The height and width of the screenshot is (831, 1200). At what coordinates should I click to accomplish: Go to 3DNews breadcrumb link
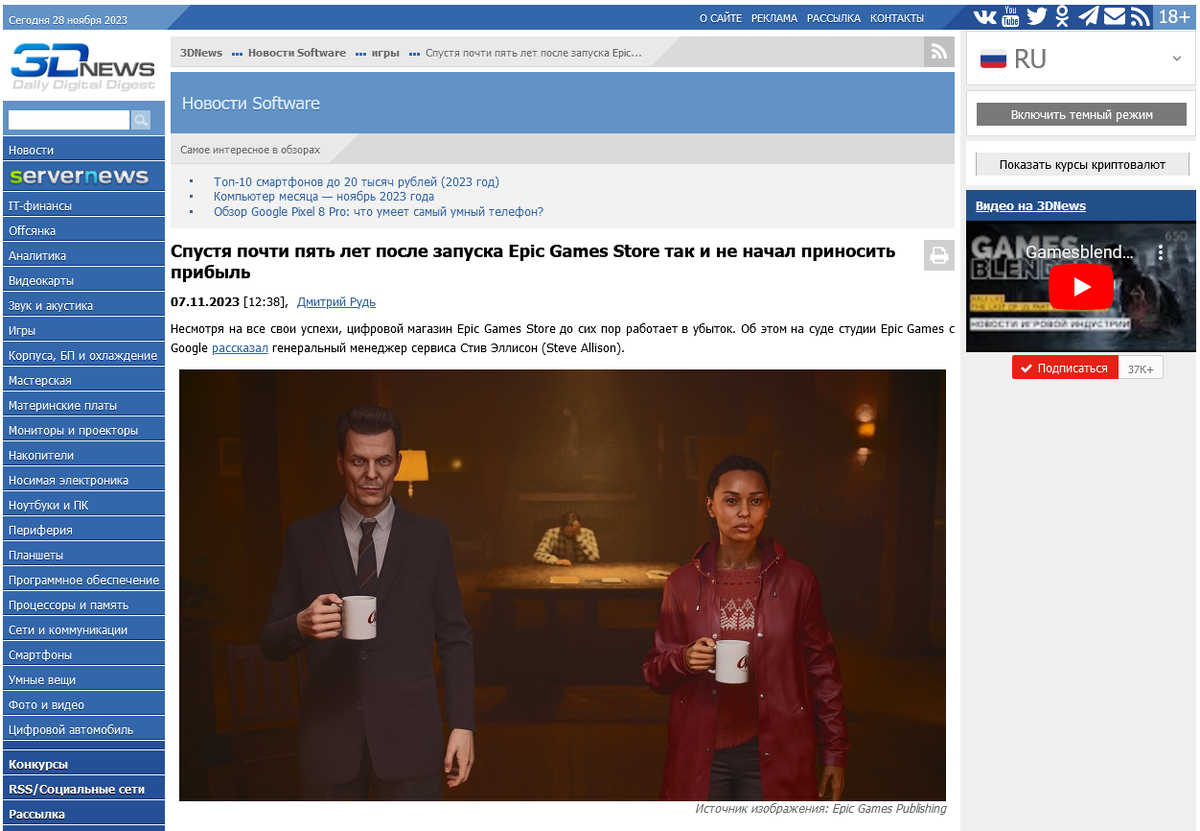tap(201, 53)
